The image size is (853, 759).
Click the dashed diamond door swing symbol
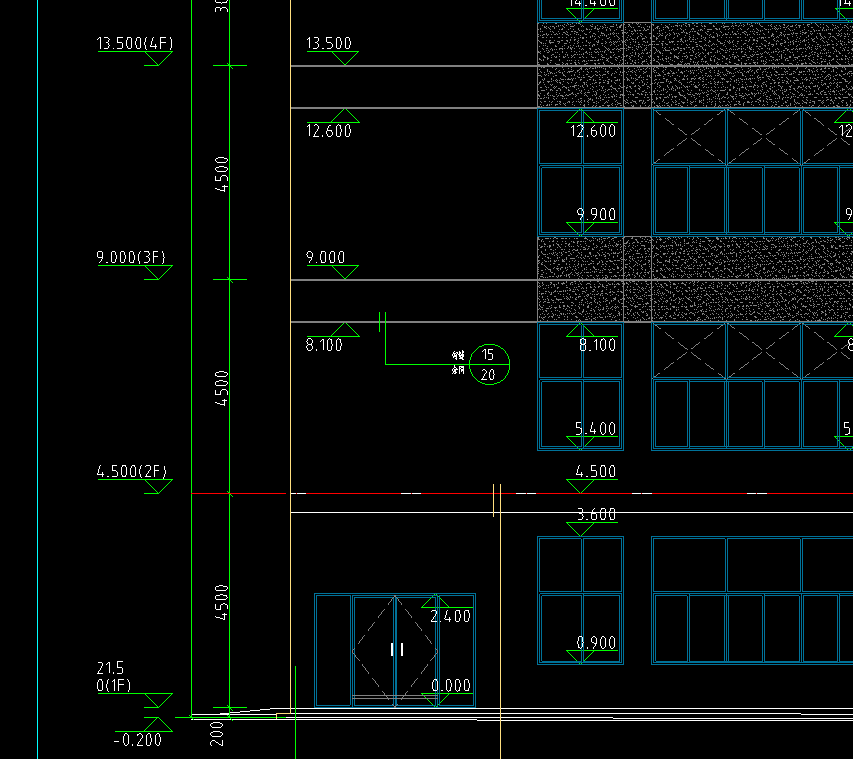coord(395,650)
